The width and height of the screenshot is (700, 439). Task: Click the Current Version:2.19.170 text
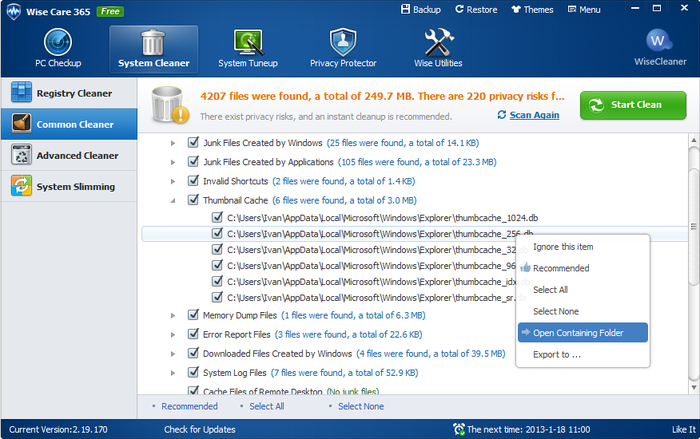pyautogui.click(x=58, y=430)
